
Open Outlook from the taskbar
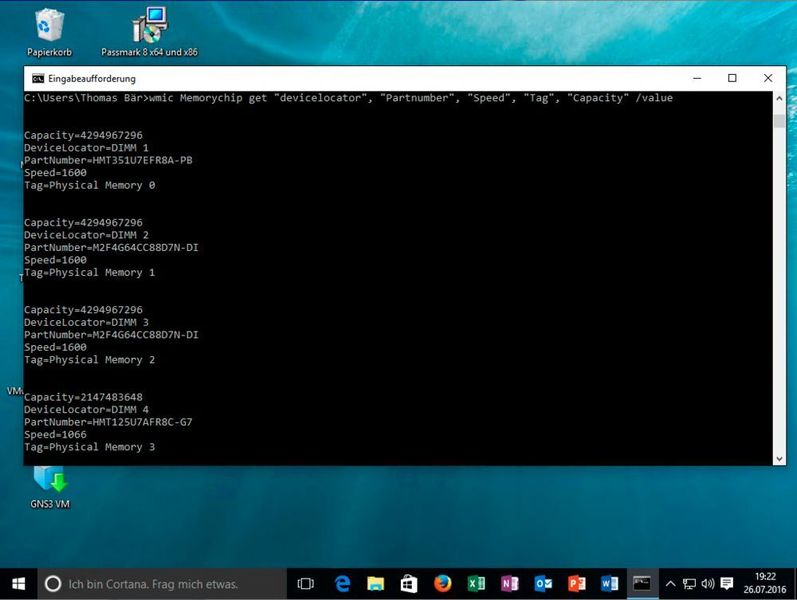pos(543,584)
